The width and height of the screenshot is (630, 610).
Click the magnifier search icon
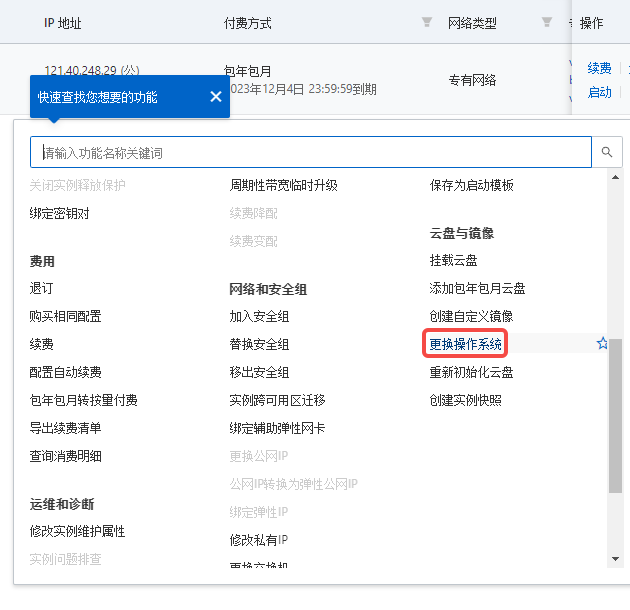[606, 153]
